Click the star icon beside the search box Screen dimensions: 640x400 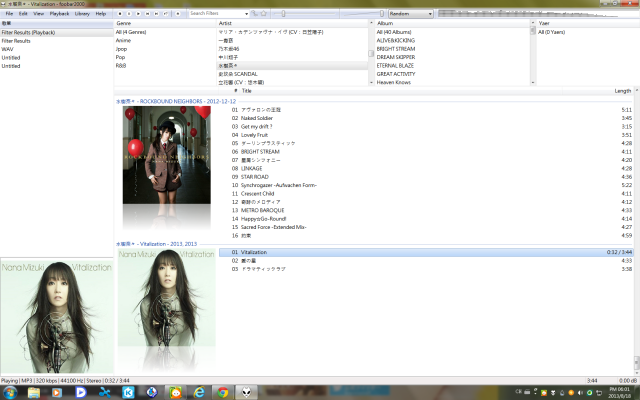tap(264, 13)
